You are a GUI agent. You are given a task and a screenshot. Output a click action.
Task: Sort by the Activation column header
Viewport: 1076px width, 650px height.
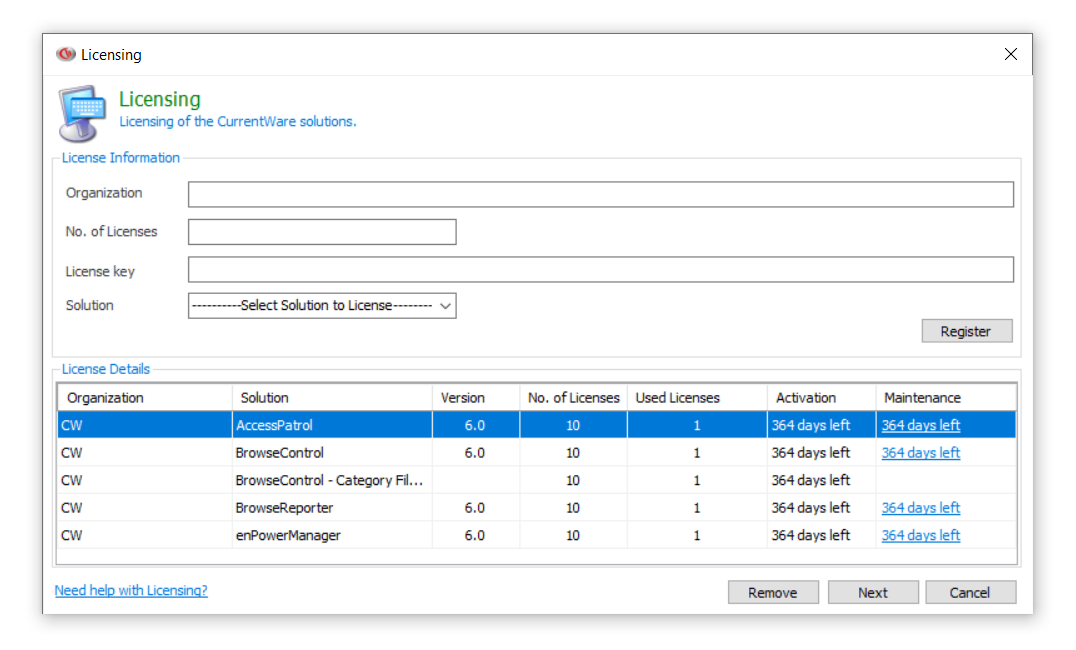click(x=821, y=397)
